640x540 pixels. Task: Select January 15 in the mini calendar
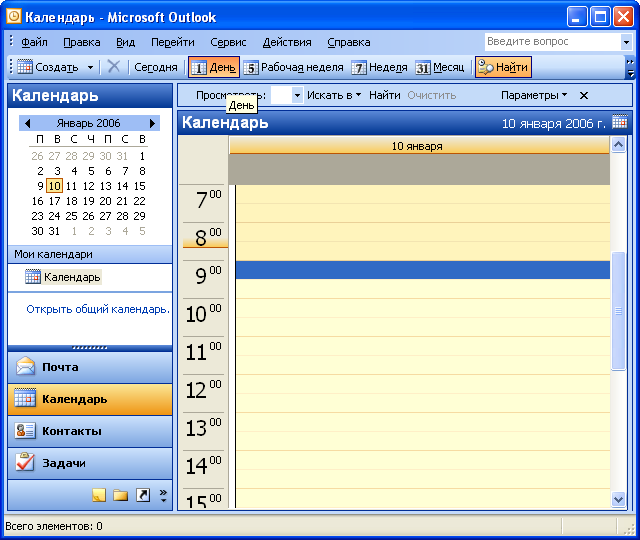pos(140,186)
